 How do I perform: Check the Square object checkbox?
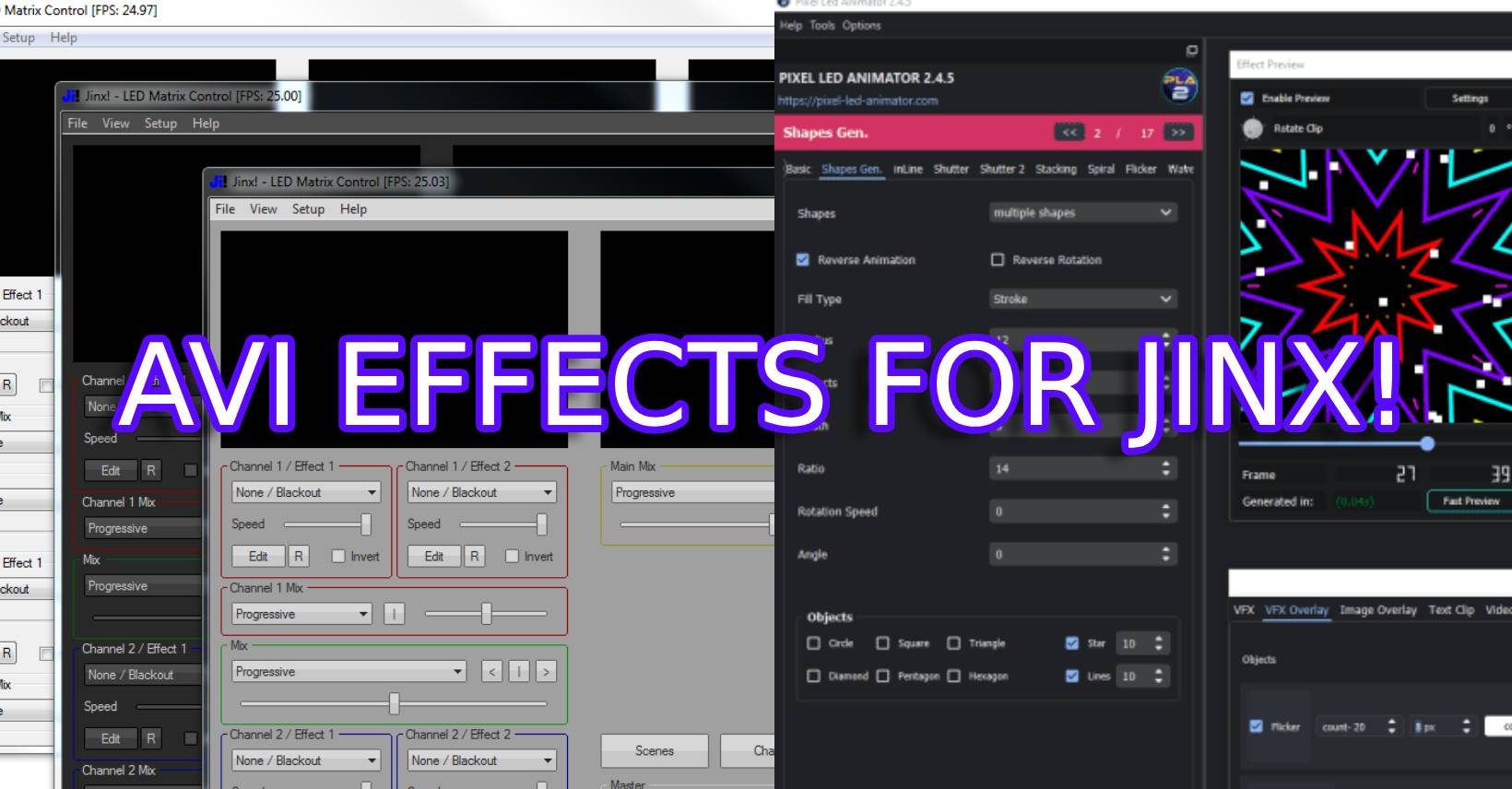coord(883,643)
